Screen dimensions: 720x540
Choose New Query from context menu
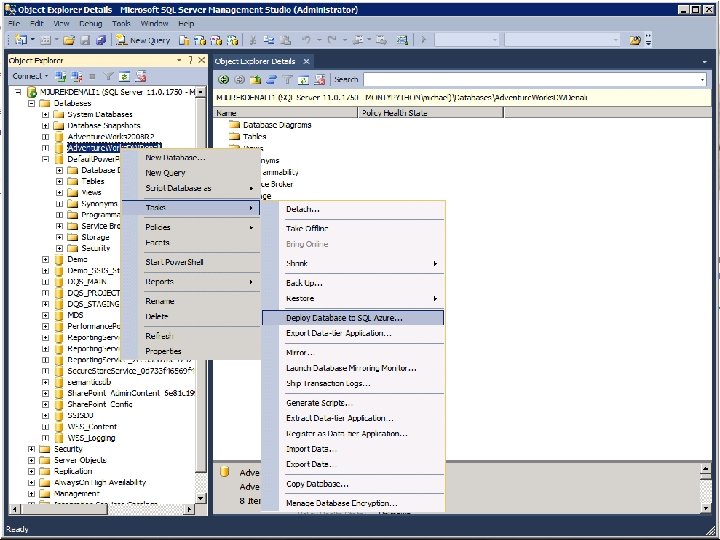190,173
